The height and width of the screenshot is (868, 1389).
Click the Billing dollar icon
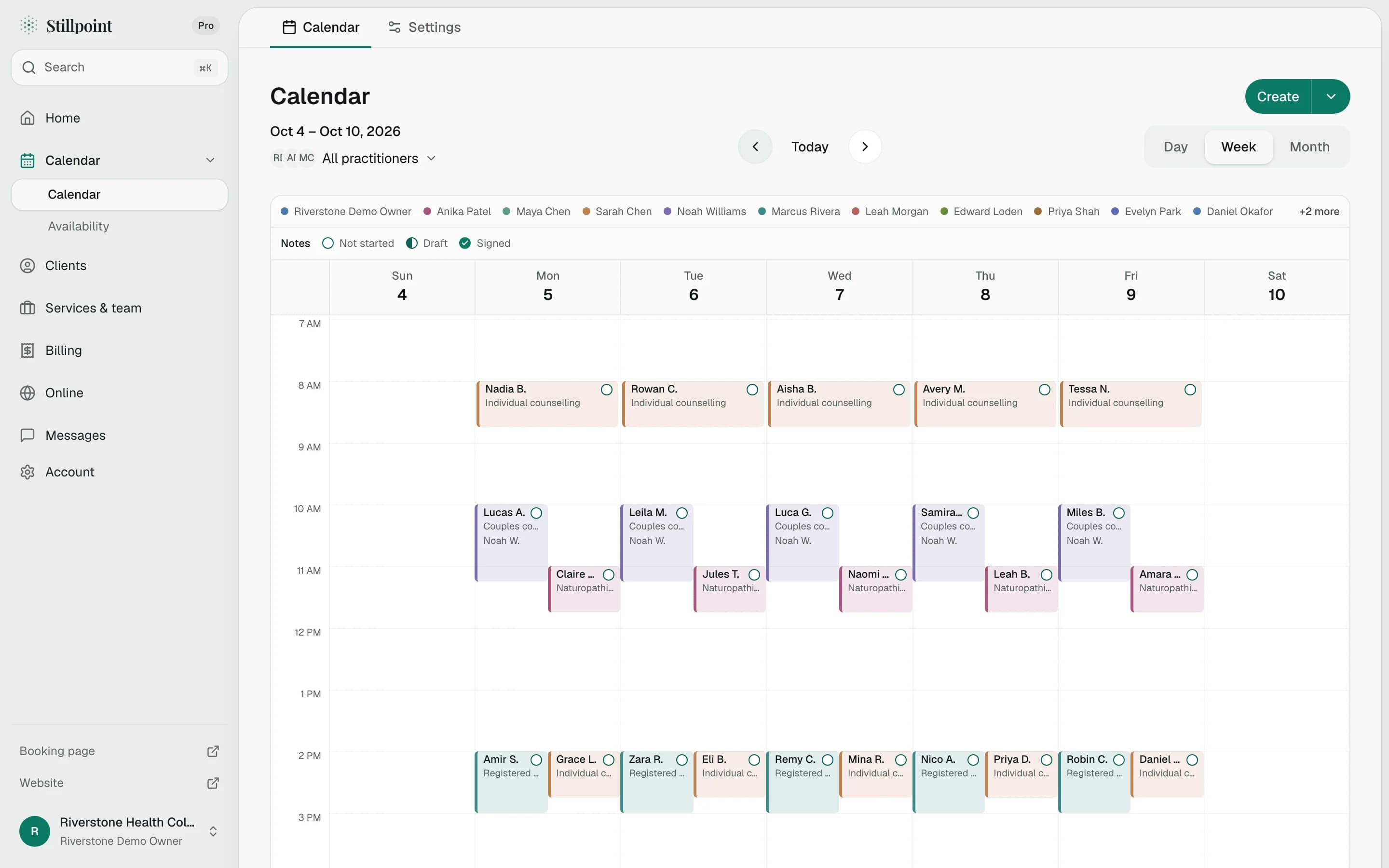[27, 350]
